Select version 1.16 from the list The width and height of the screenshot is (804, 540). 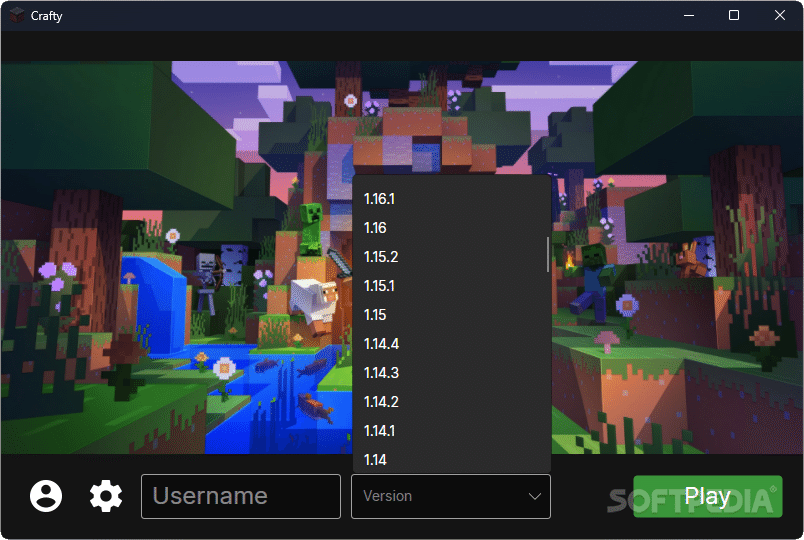pyautogui.click(x=451, y=228)
